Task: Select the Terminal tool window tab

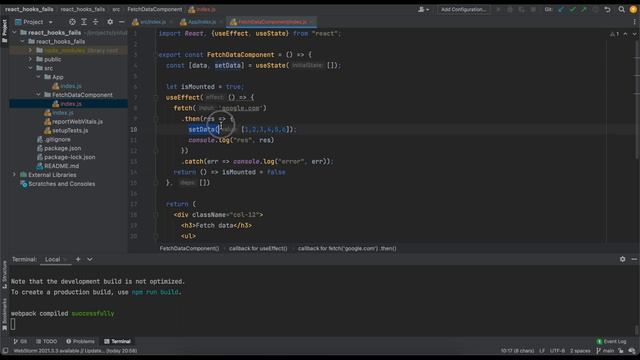Action: pyautogui.click(x=117, y=342)
